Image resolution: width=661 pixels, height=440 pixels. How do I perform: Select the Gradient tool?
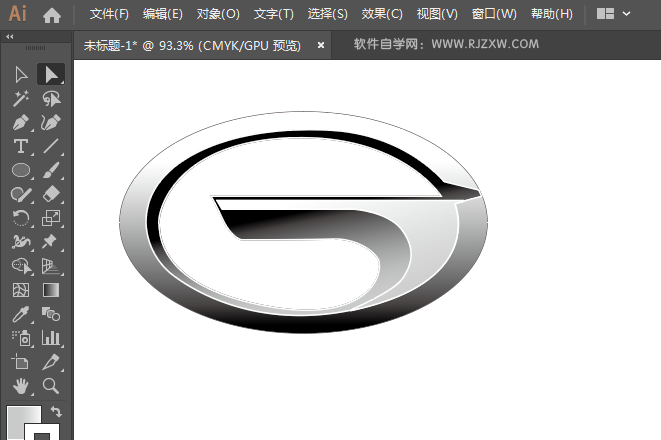51,290
